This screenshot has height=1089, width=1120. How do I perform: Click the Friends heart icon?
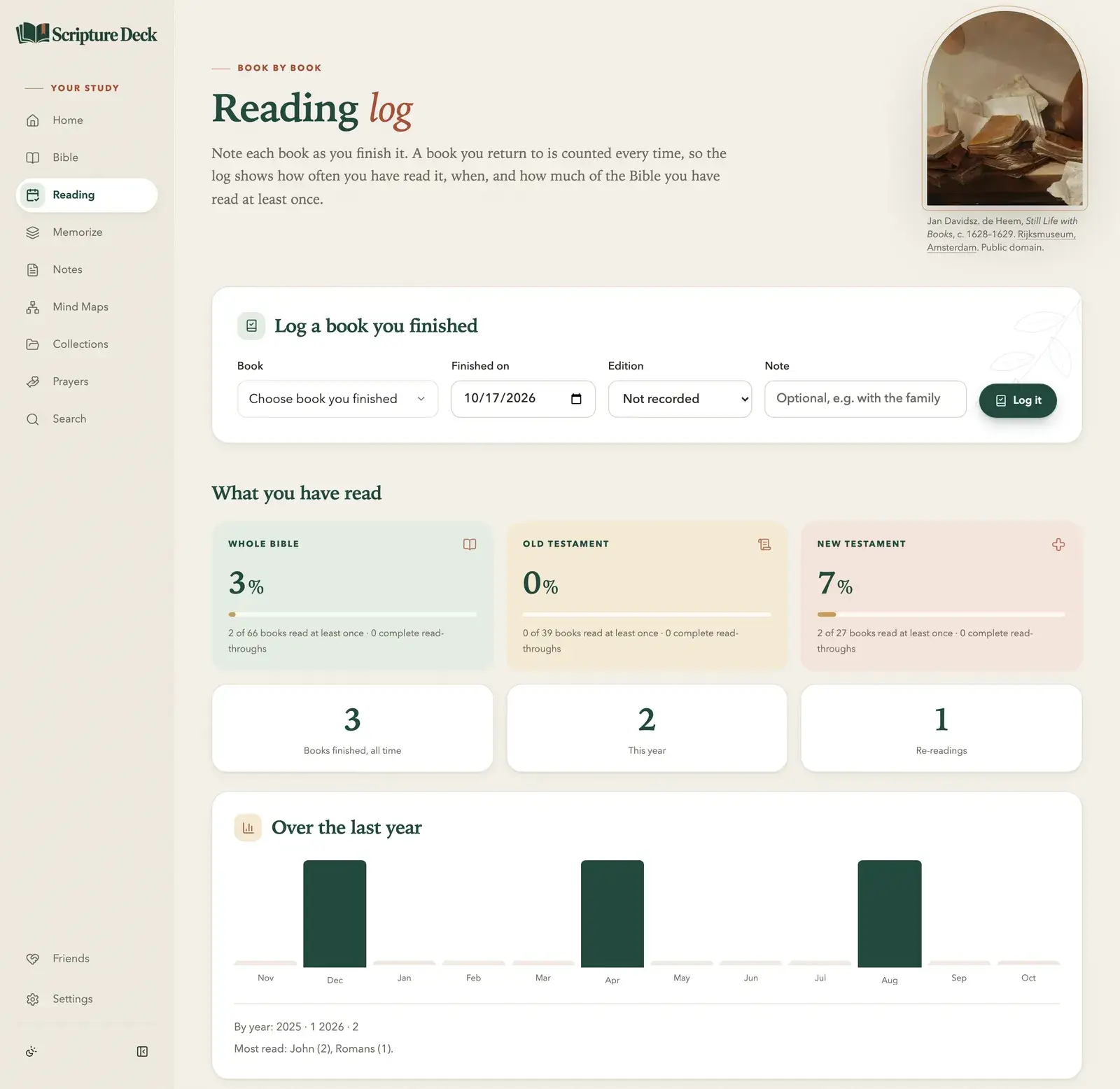point(33,959)
